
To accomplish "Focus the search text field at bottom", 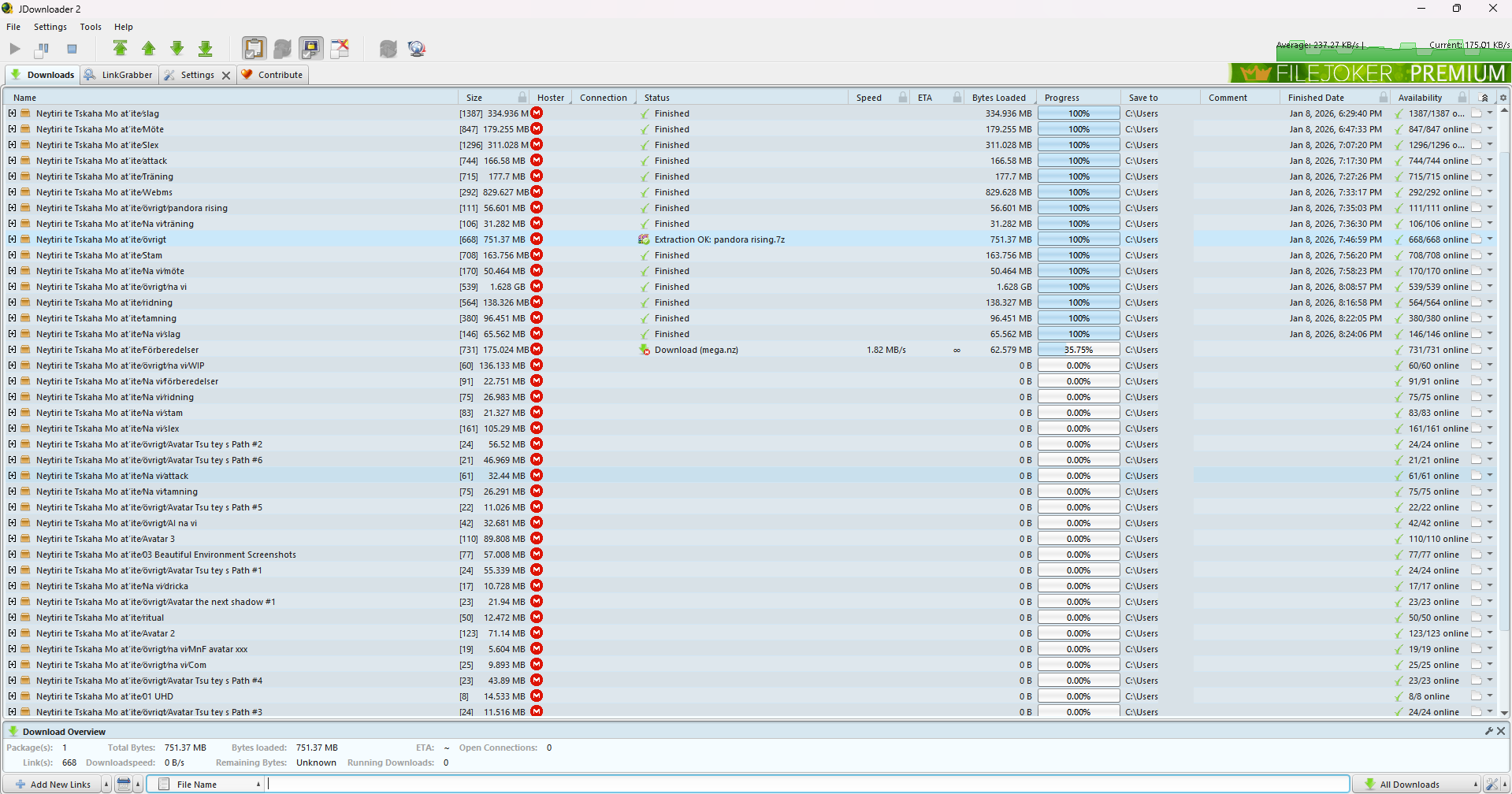I will click(x=808, y=785).
